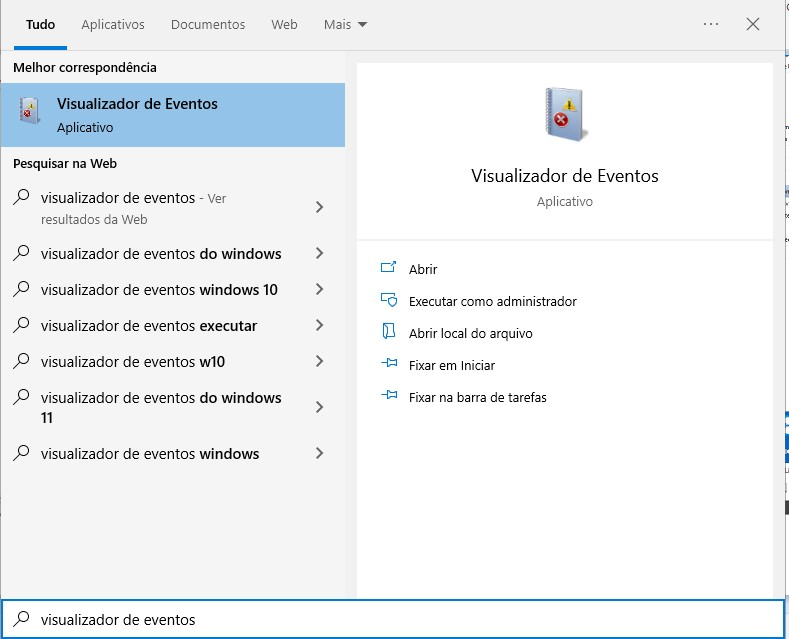
Task: Click the search icon beside last 'visualizador de eventos windows' suggestion
Action: pos(21,453)
